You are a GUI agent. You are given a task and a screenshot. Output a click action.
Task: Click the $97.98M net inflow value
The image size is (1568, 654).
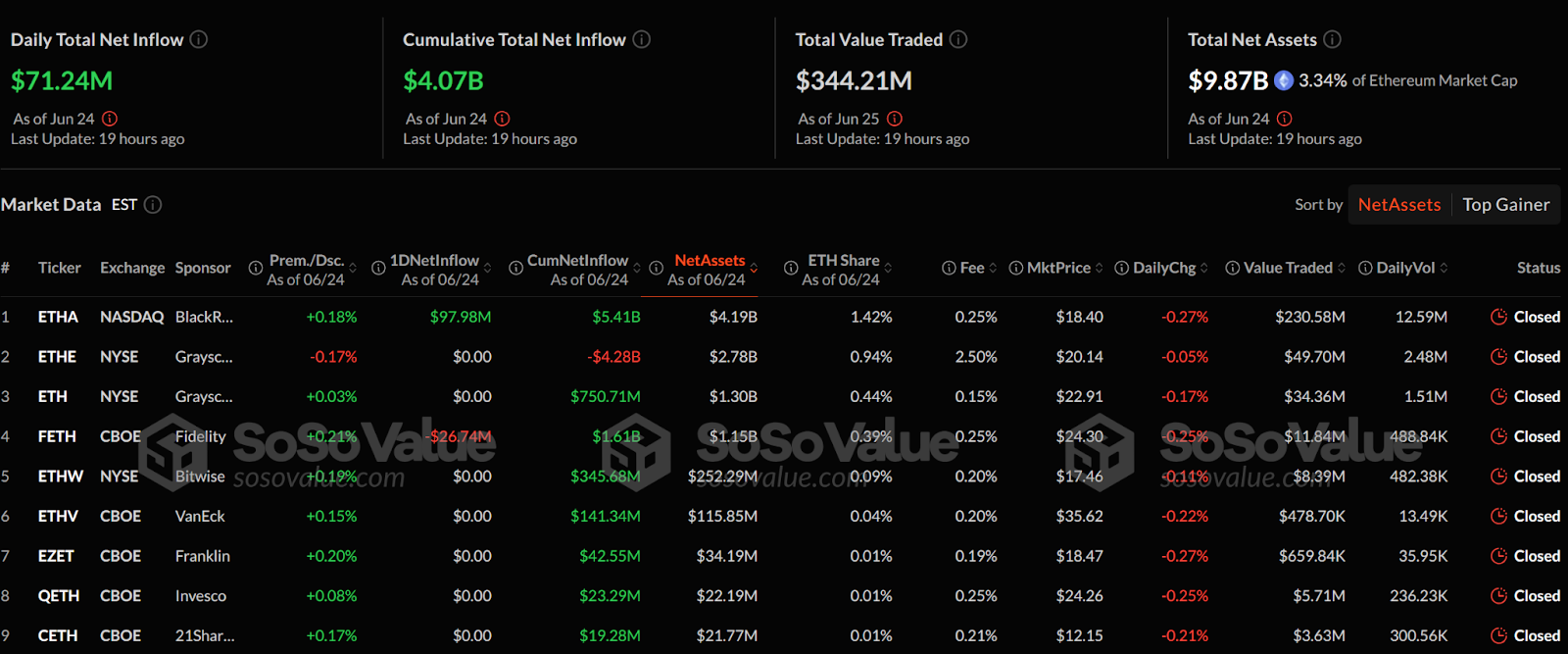click(x=461, y=317)
